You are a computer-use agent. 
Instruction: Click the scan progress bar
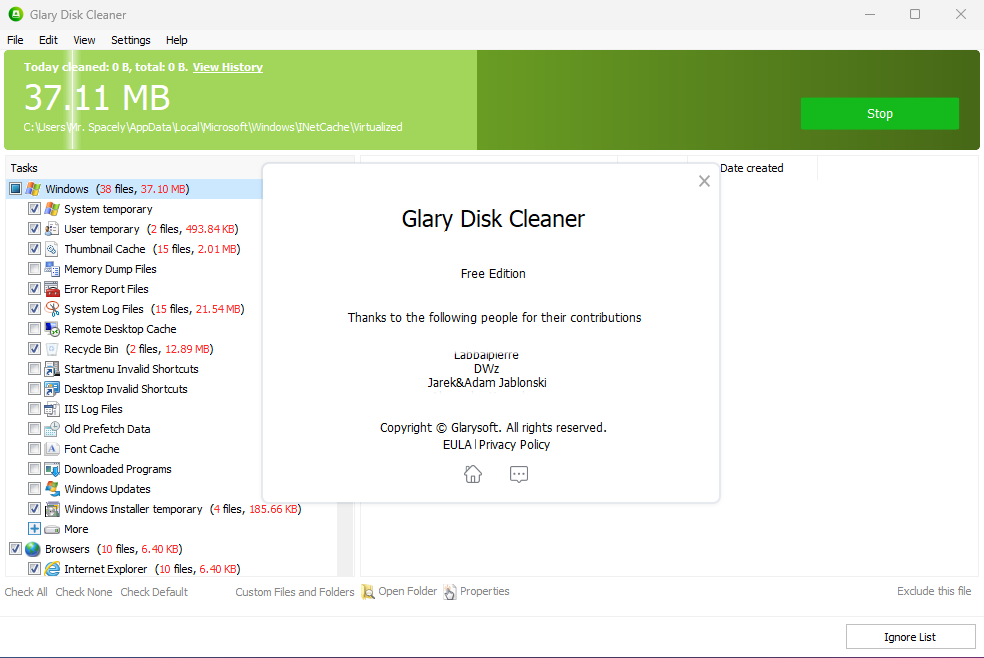492,100
